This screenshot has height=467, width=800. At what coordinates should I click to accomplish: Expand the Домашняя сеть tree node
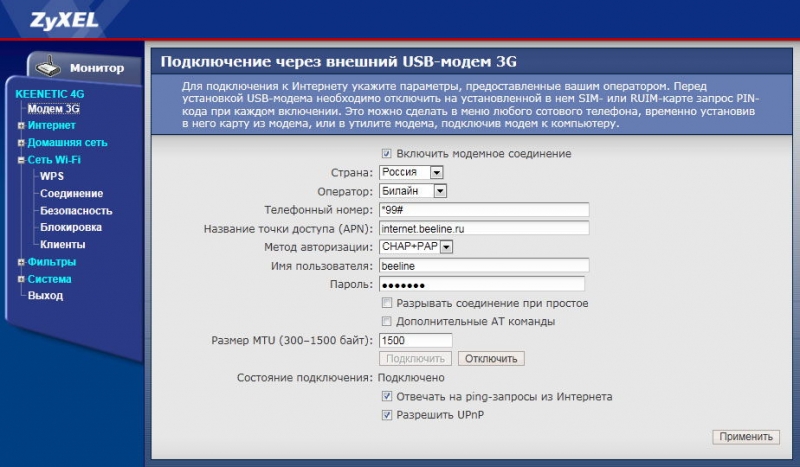pos(21,143)
